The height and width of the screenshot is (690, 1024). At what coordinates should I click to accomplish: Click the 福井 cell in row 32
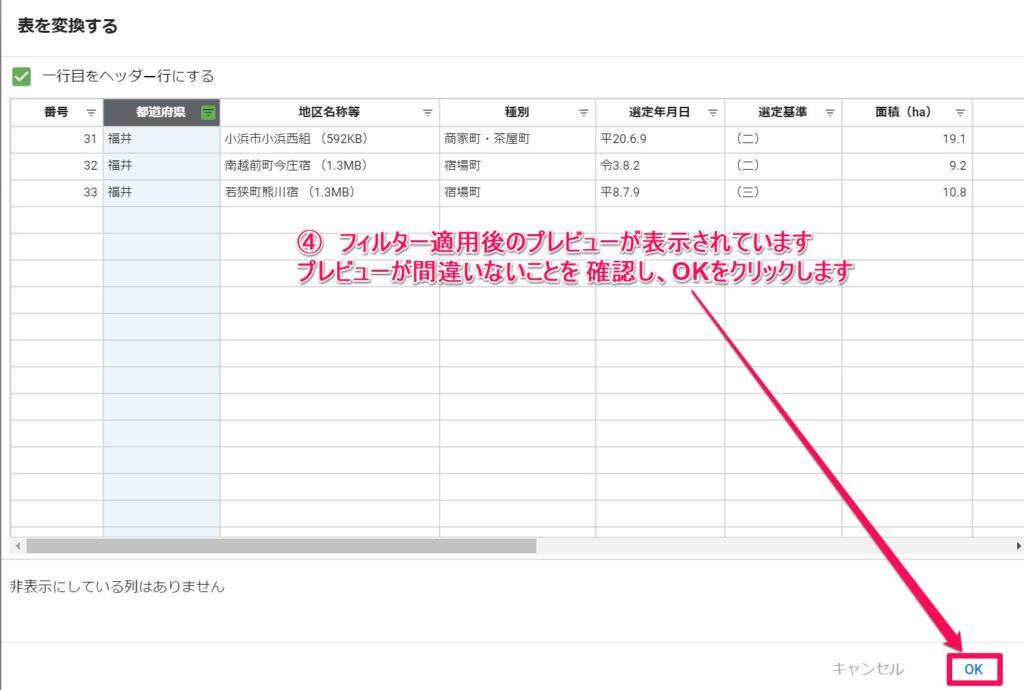(x=161, y=166)
